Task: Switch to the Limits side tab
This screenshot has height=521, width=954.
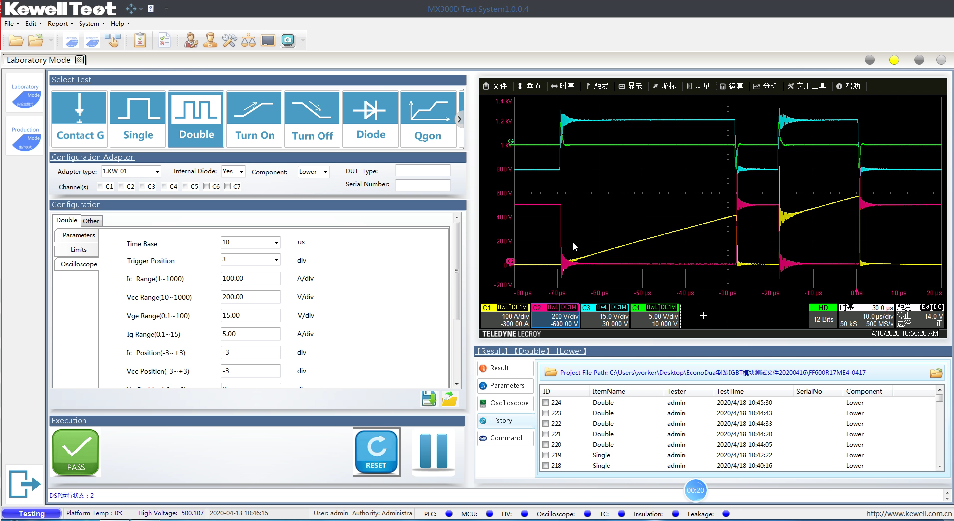Action: click(x=78, y=249)
